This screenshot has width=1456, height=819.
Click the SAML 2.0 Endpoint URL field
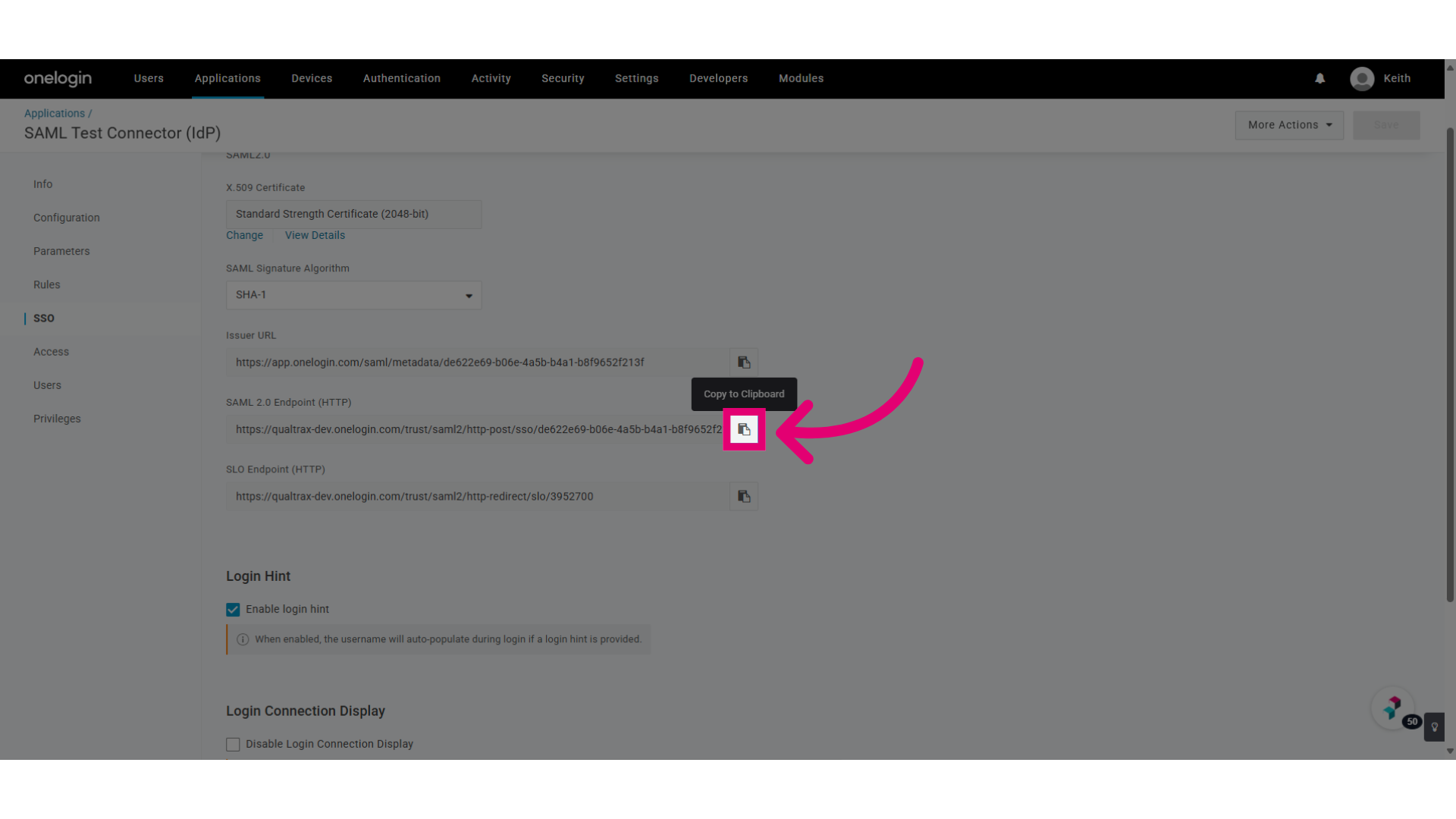click(478, 429)
